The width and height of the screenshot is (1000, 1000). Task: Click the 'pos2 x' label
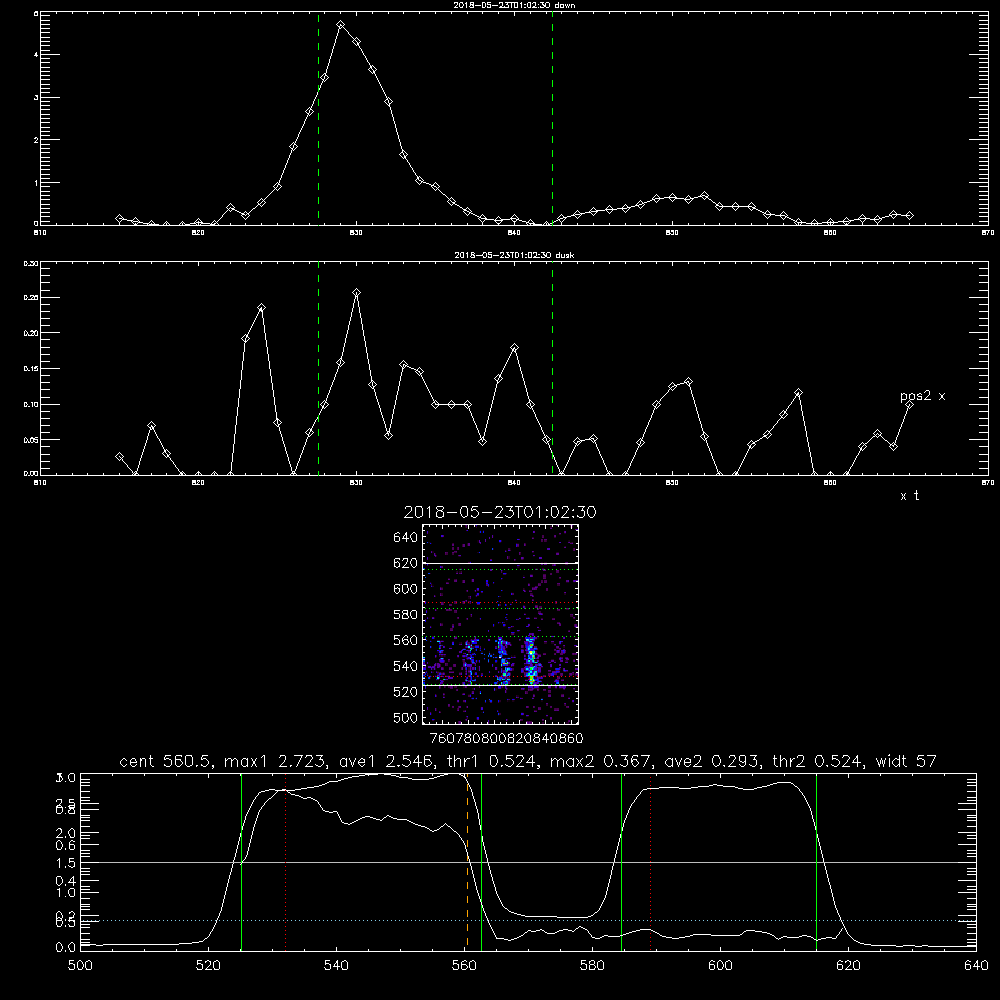[922, 396]
